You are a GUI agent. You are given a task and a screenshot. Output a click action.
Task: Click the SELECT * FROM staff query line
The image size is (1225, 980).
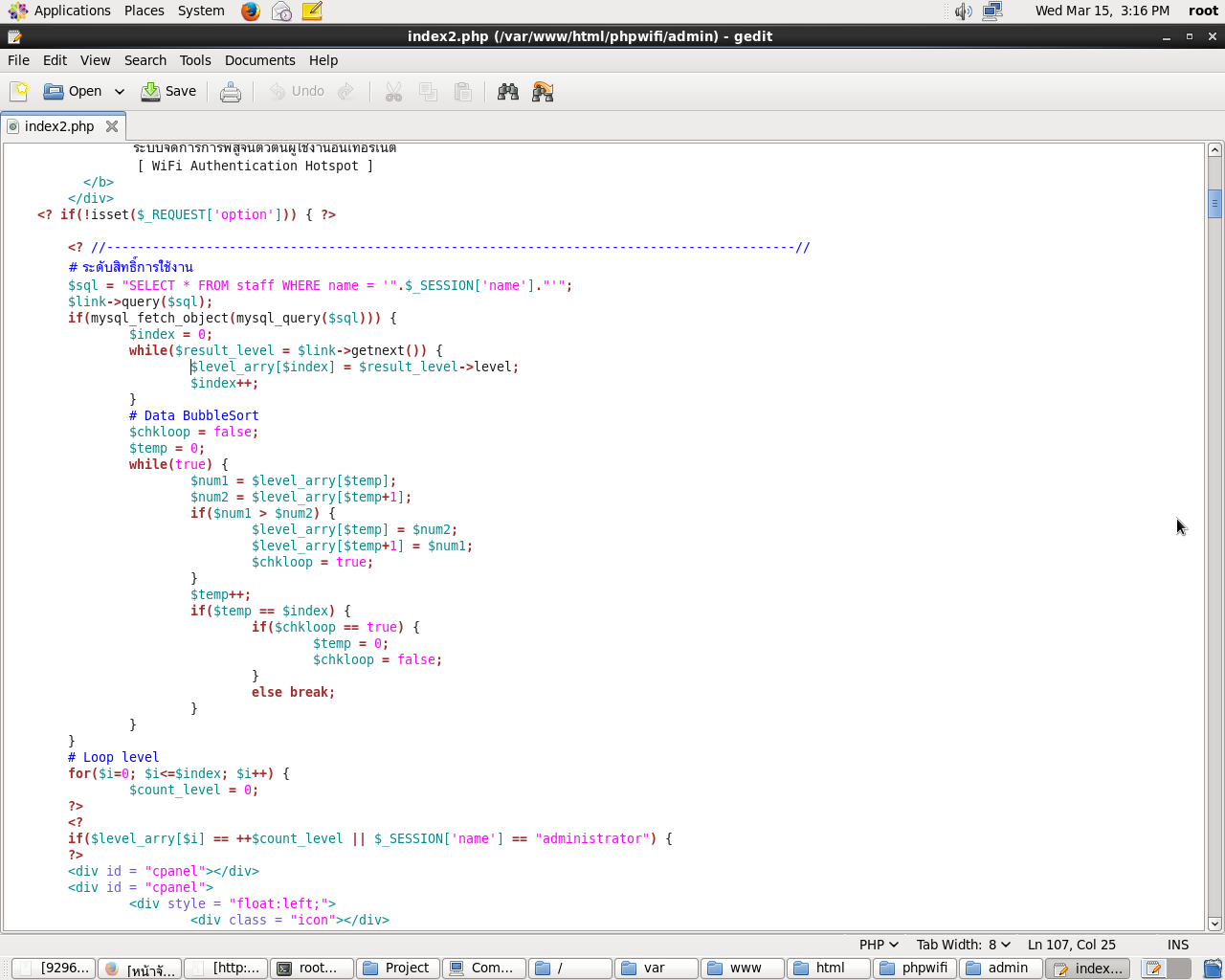320,285
